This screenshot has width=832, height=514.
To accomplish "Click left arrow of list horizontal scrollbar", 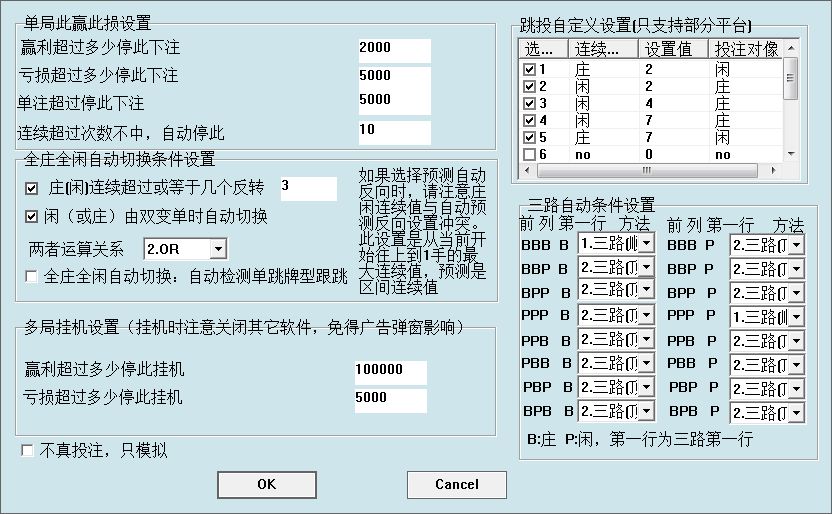I will coord(527,170).
